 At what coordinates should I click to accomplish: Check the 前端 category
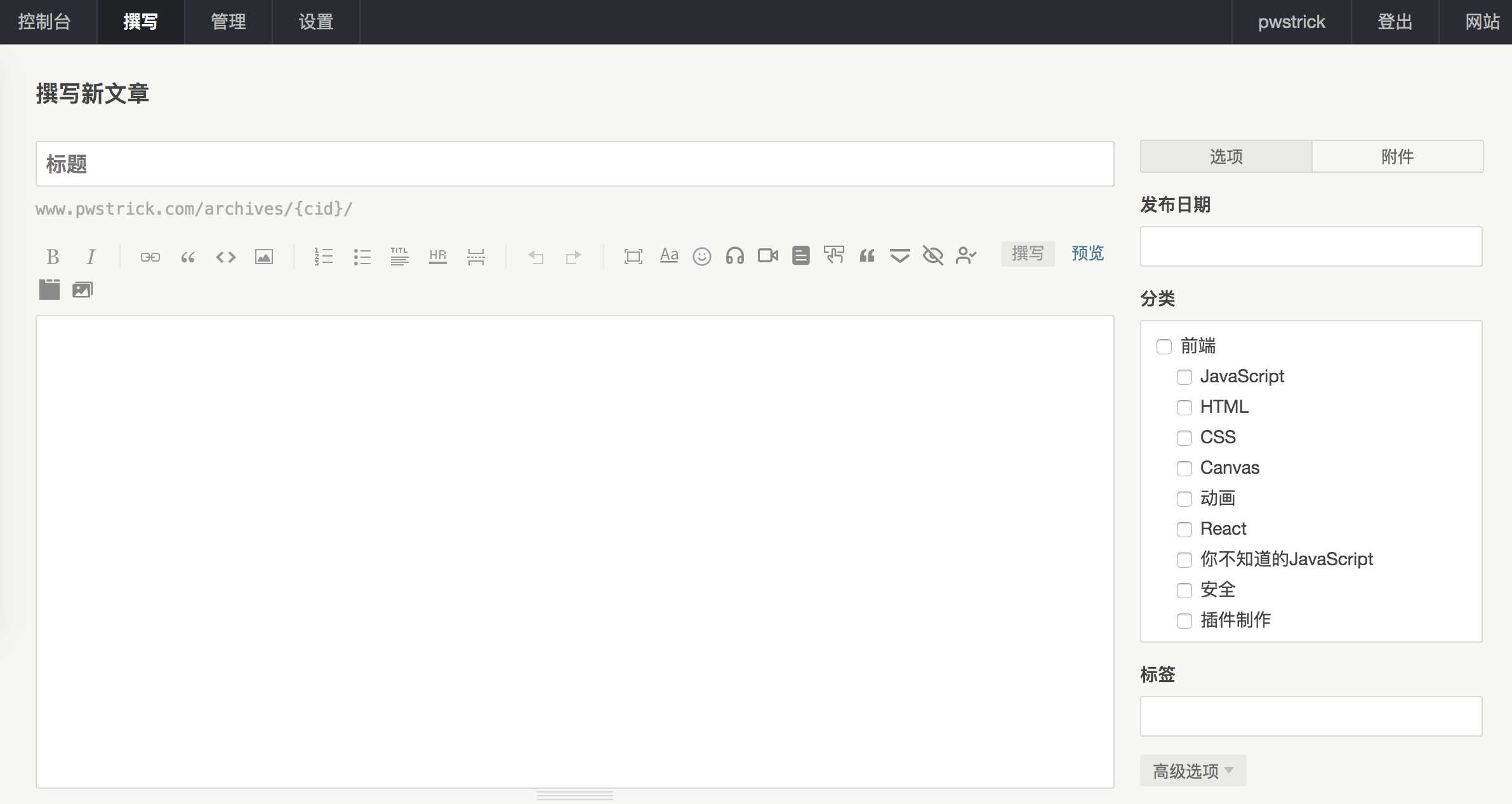point(1164,346)
